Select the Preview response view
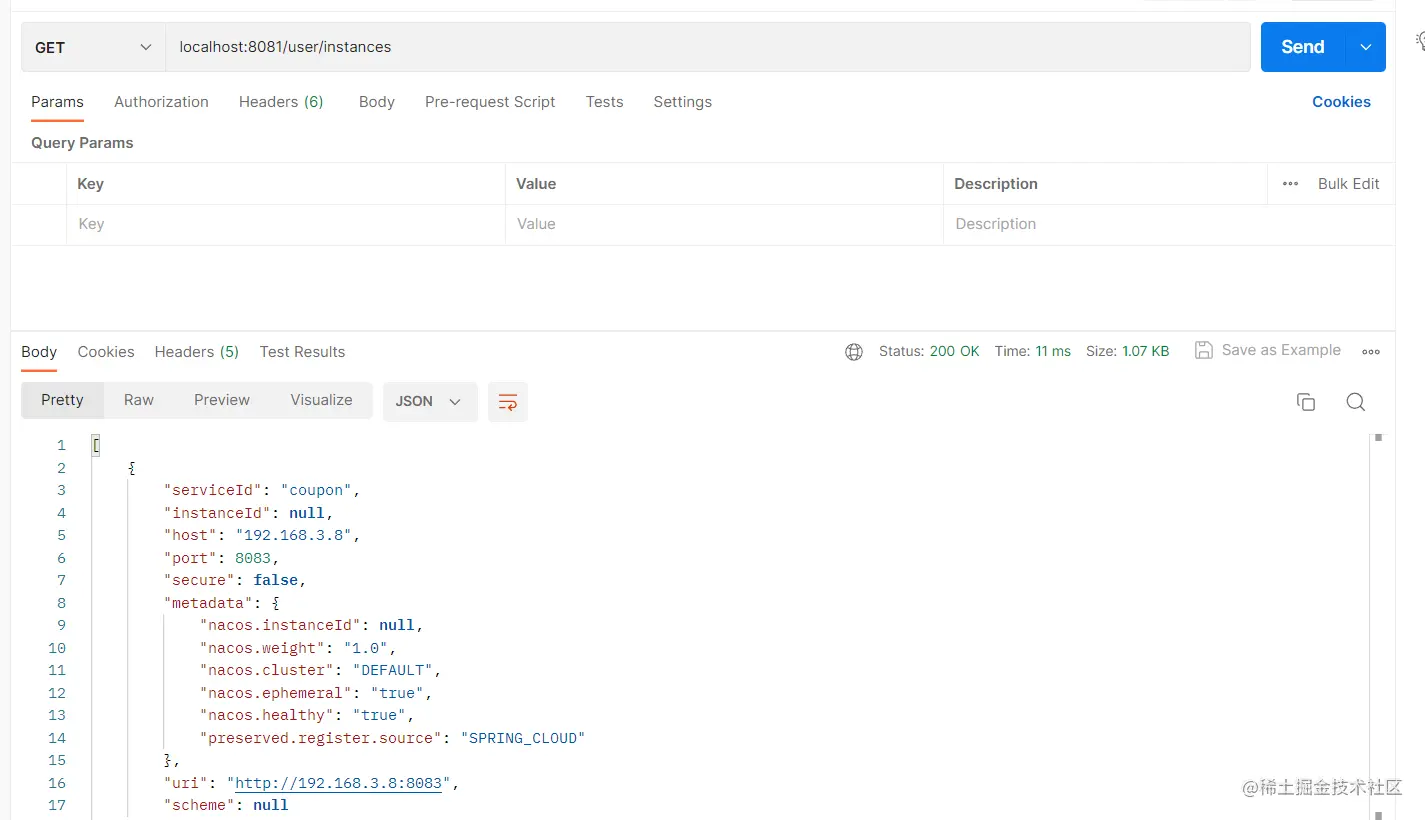Viewport: 1425px width, 820px height. pyautogui.click(x=222, y=400)
